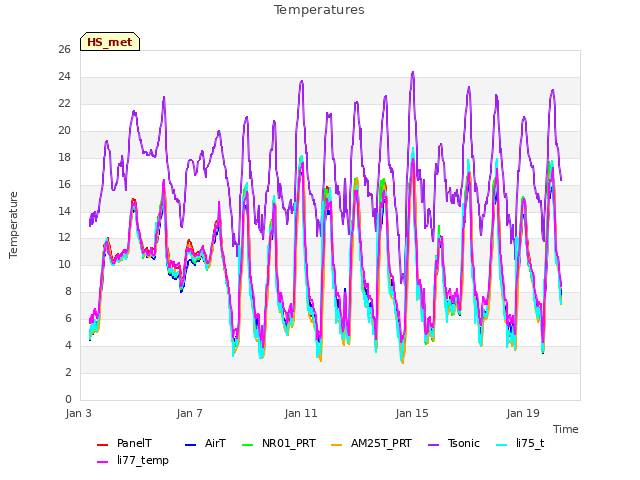Click the Temperatures chart title
The height and width of the screenshot is (480, 640).
319,10
